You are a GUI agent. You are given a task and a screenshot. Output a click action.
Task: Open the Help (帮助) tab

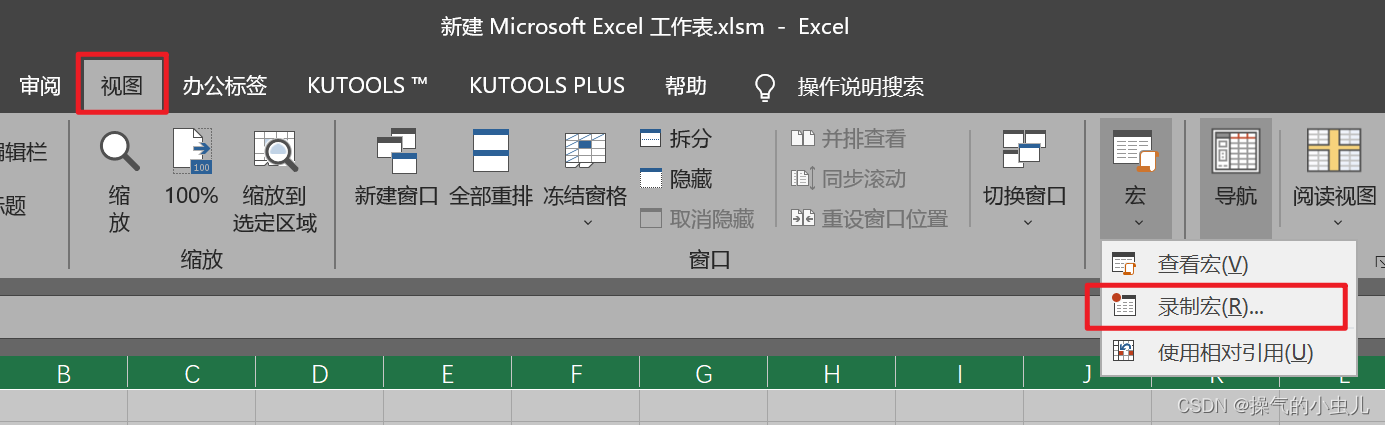pos(686,86)
